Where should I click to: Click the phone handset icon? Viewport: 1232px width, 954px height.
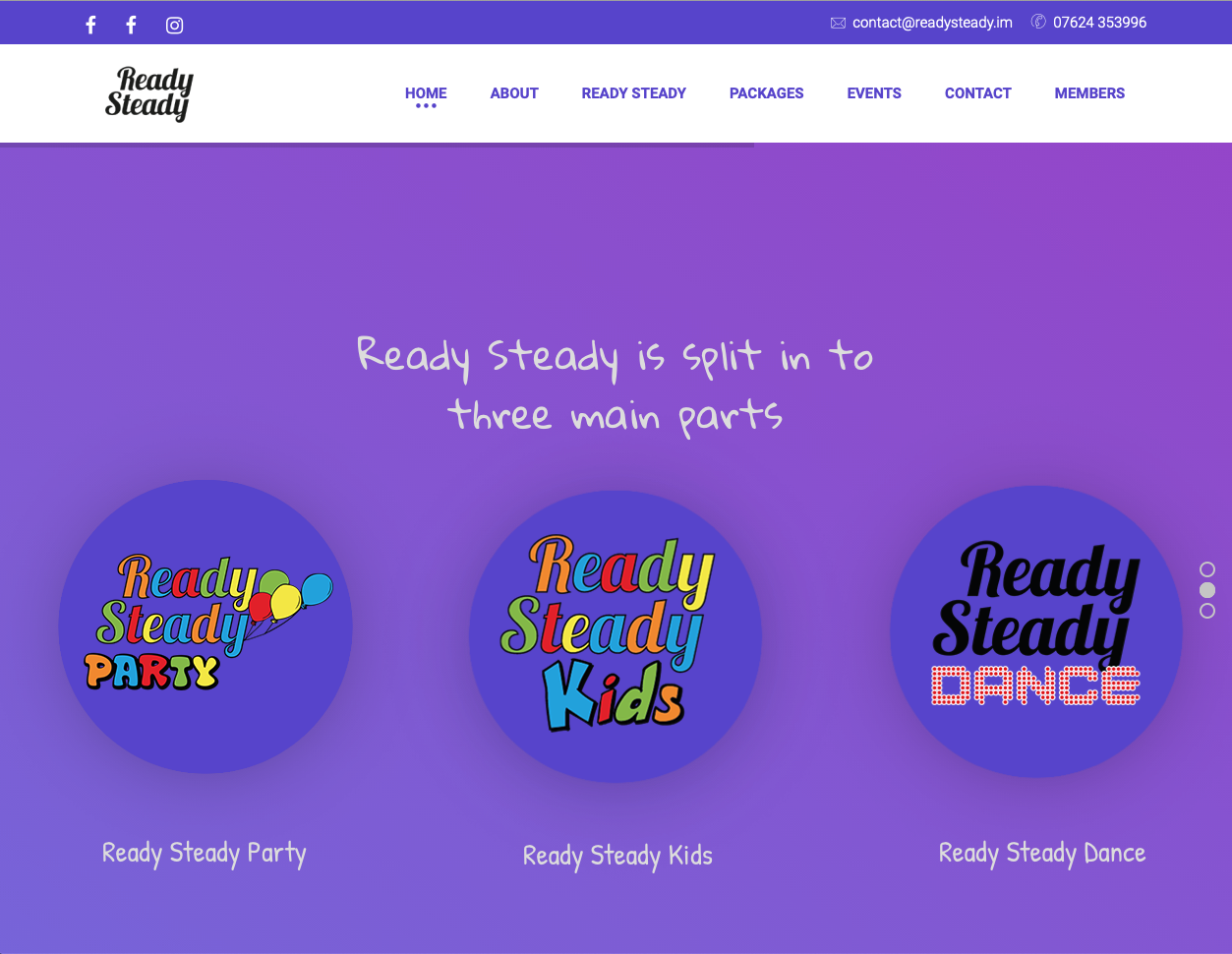(x=1038, y=22)
